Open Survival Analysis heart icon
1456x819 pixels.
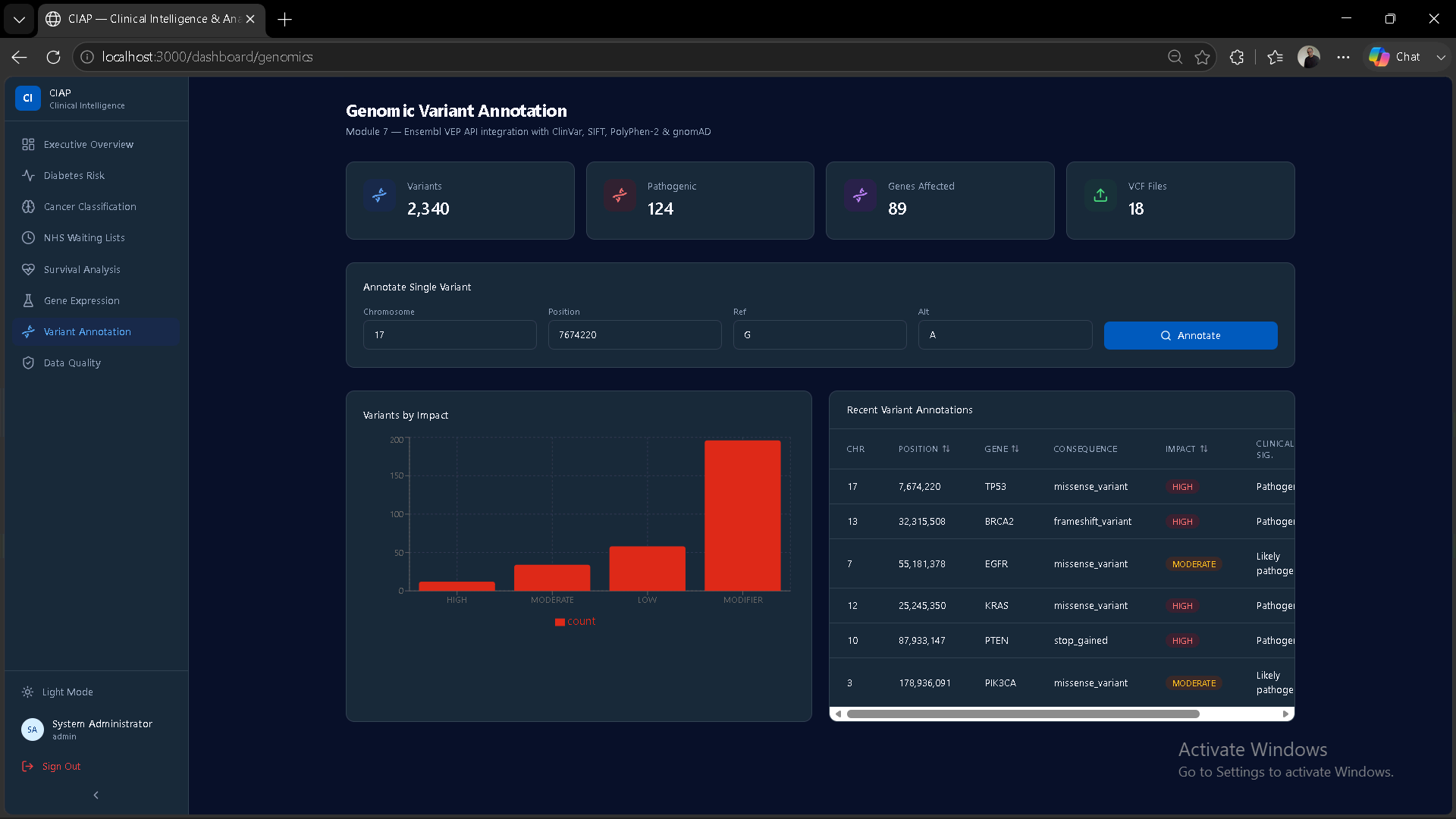[28, 269]
